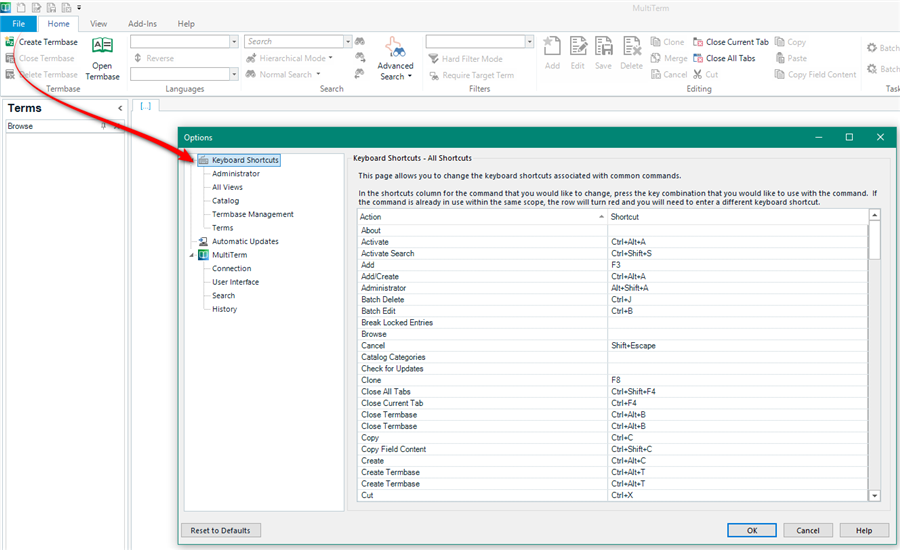Click the Create Termbase ribbon button
900x550 pixels.
click(41, 42)
